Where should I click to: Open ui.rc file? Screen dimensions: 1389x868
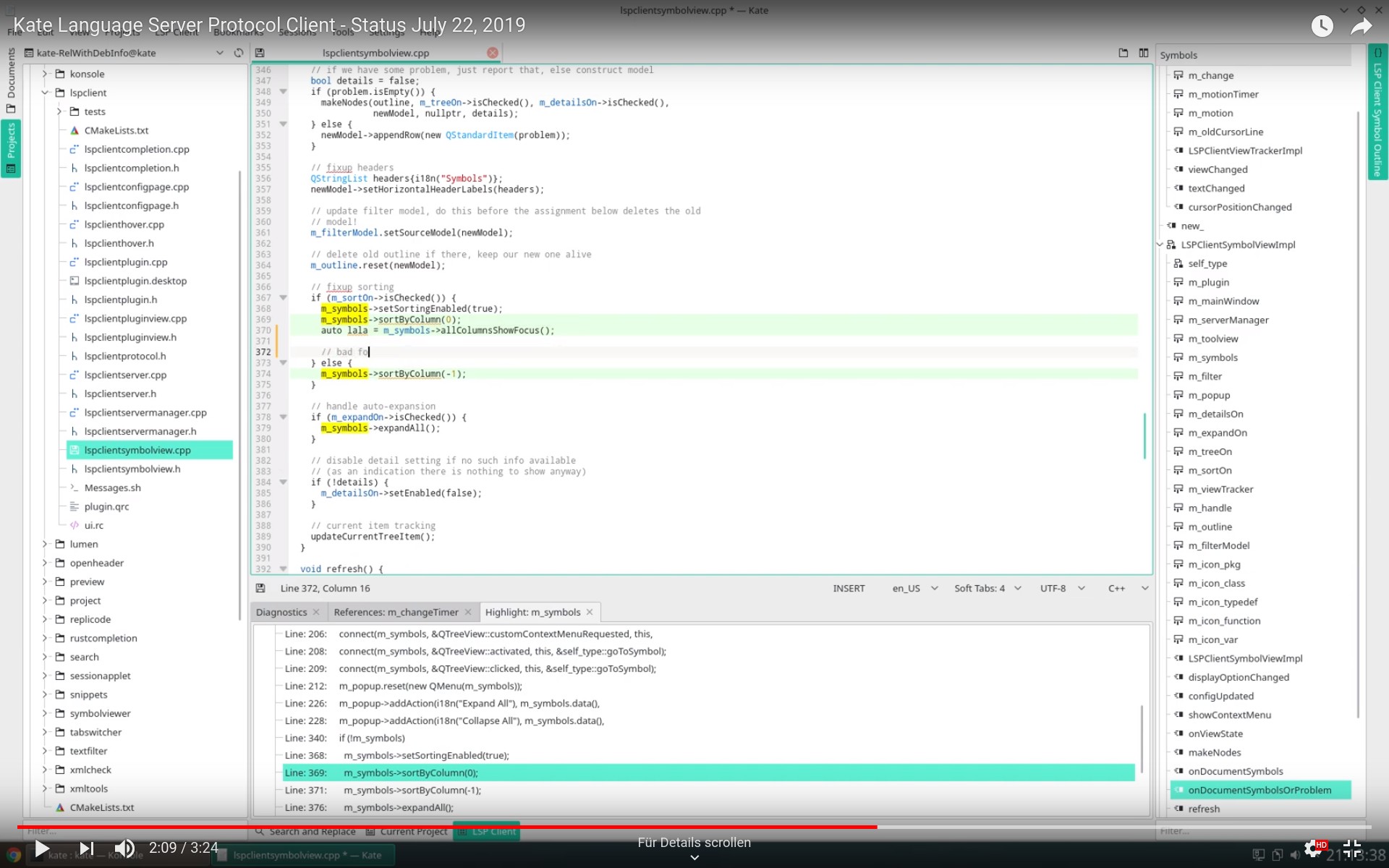(x=93, y=525)
